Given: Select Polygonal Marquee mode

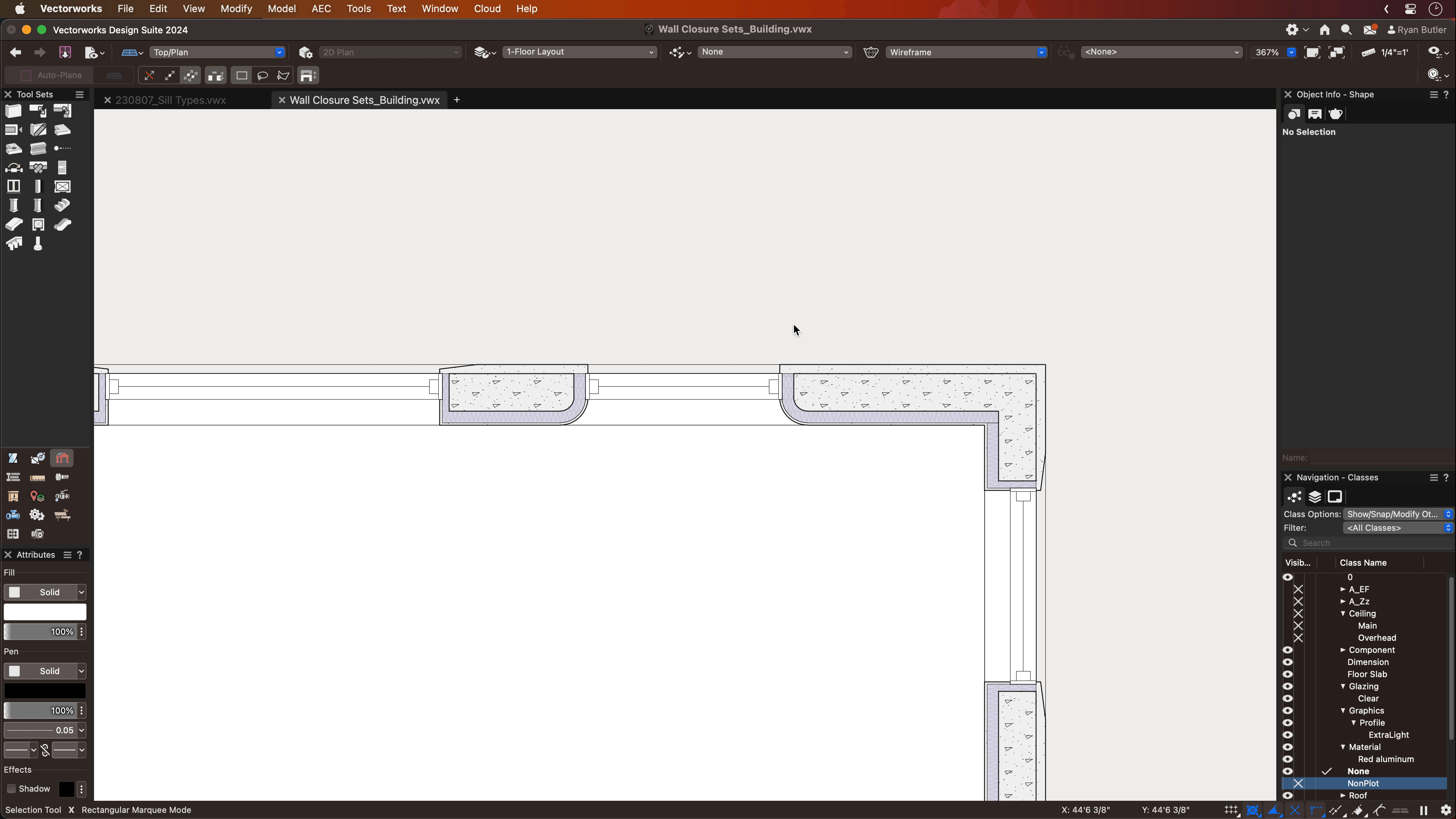Looking at the screenshot, I should click(283, 75).
